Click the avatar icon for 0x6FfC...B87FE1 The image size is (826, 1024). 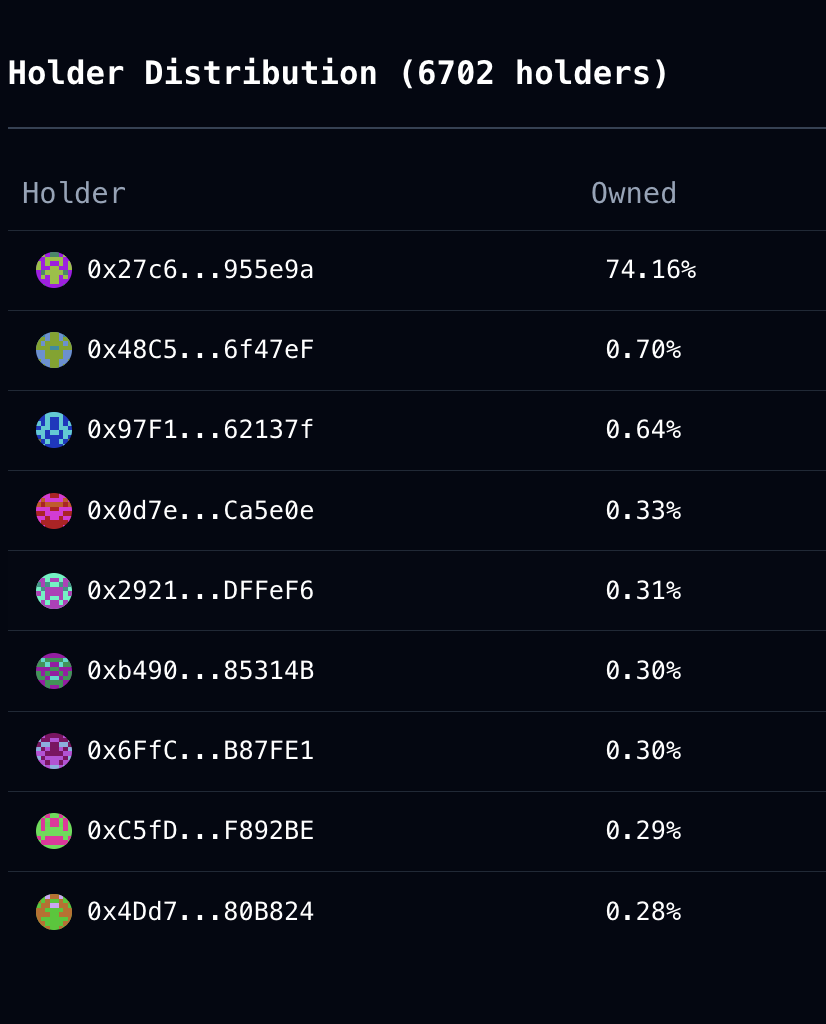tap(54, 751)
